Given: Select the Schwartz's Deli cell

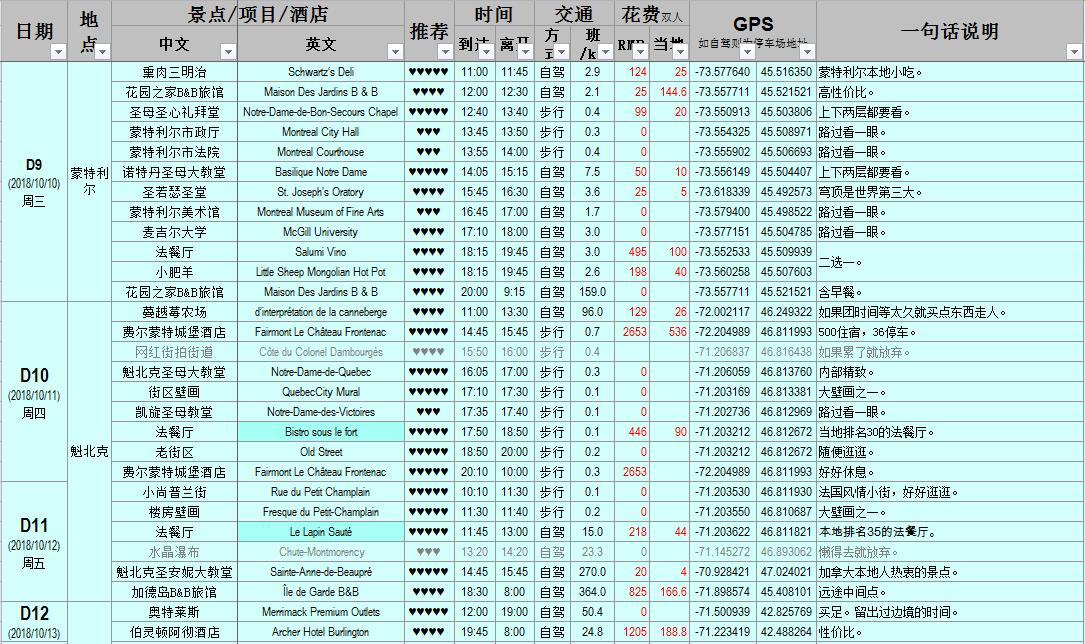Looking at the screenshot, I should (x=321, y=72).
